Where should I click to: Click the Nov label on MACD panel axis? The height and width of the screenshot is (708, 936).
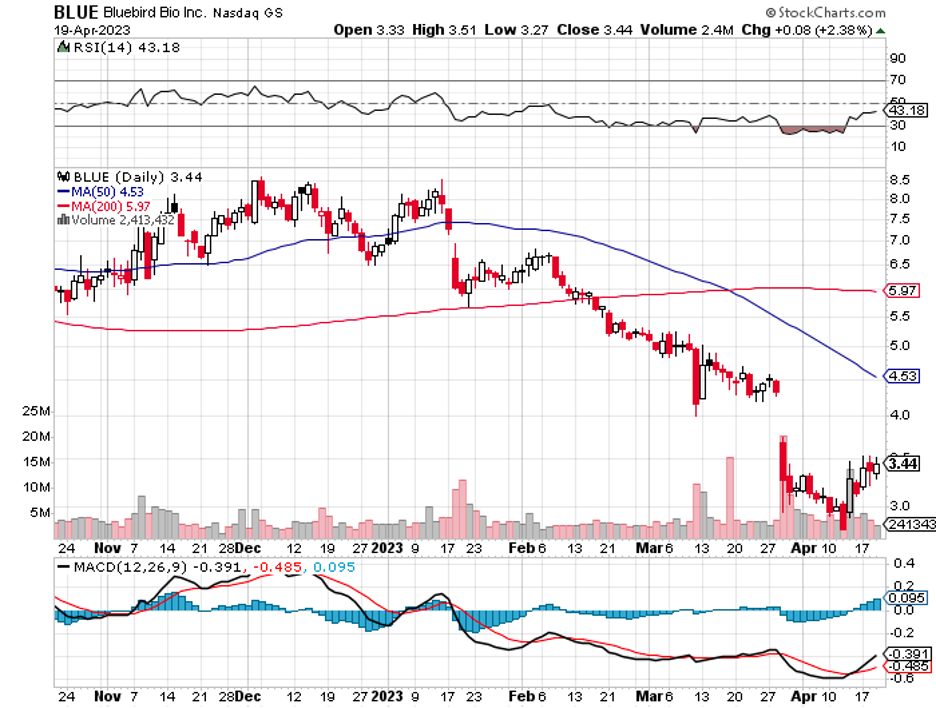coord(107,696)
